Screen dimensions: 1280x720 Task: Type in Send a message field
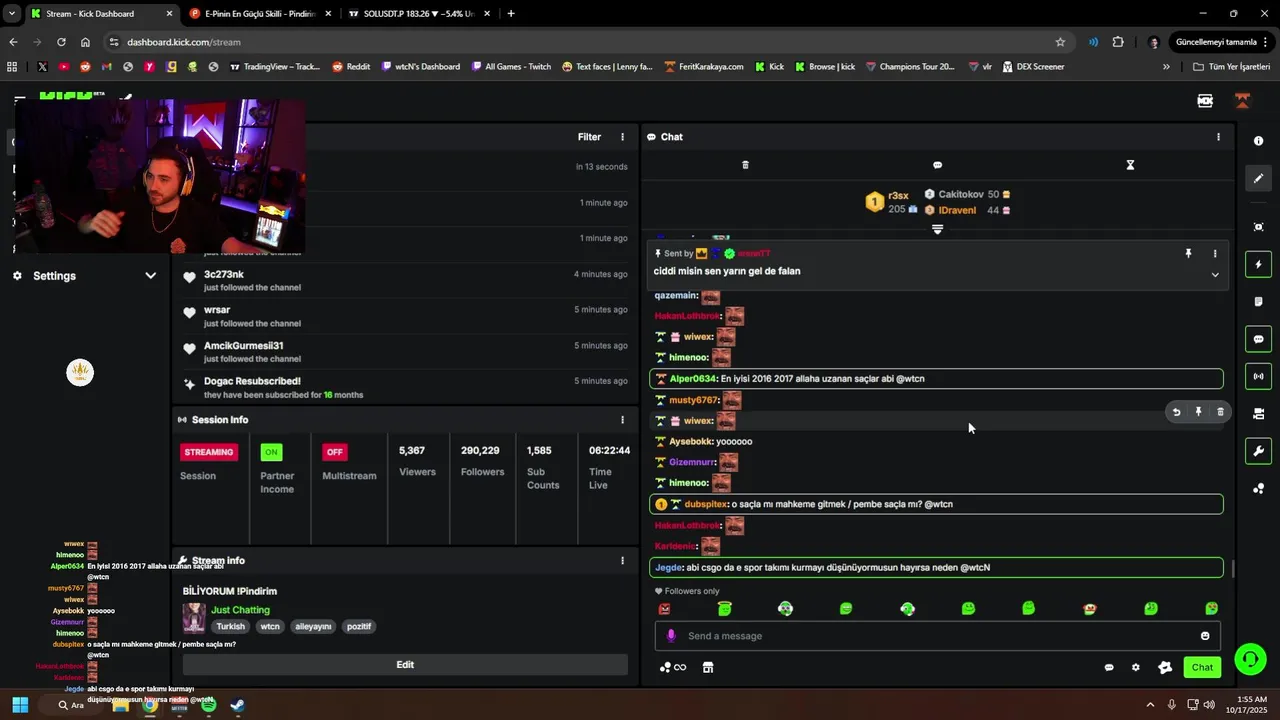pos(937,636)
